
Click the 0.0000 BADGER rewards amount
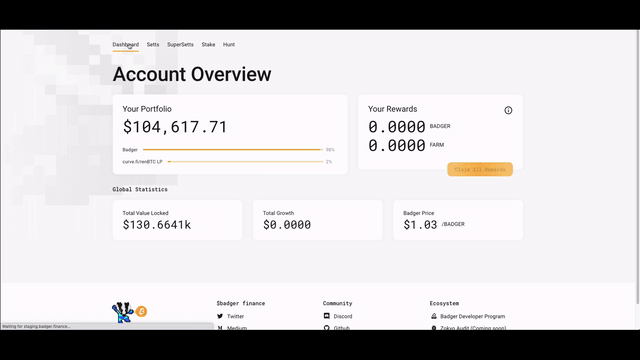[x=397, y=127]
